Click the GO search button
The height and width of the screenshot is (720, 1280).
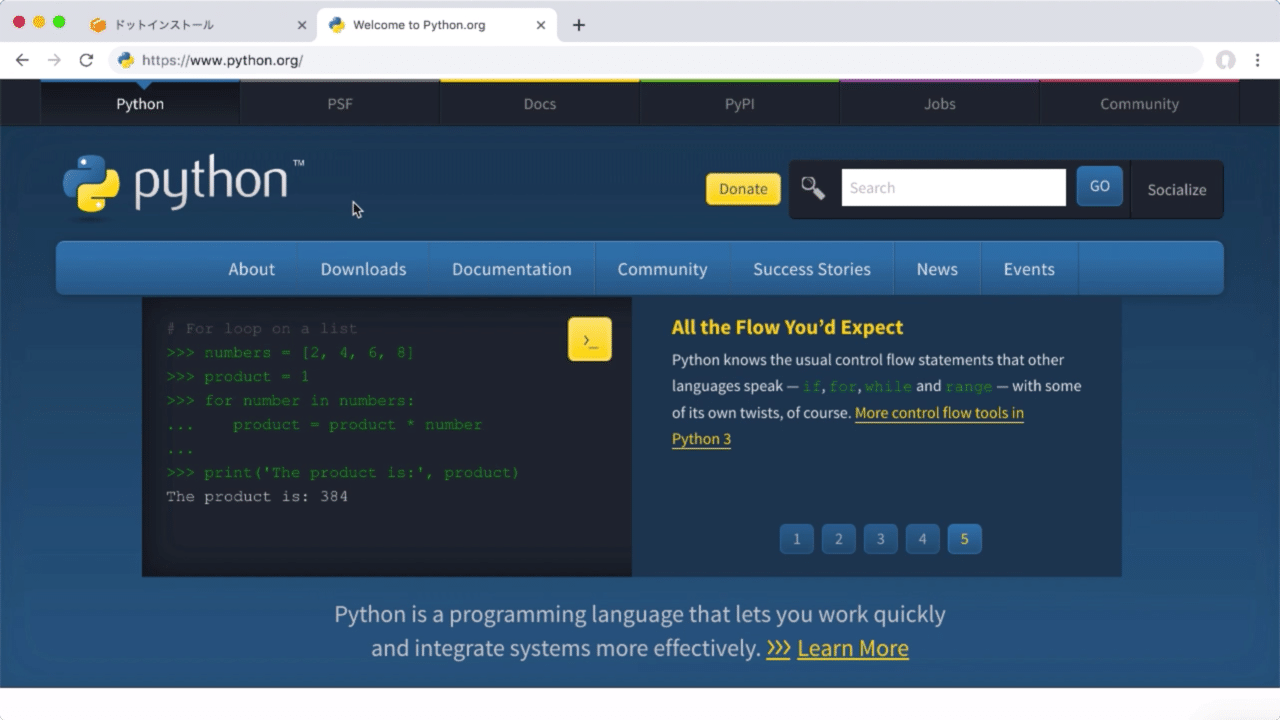click(1100, 187)
